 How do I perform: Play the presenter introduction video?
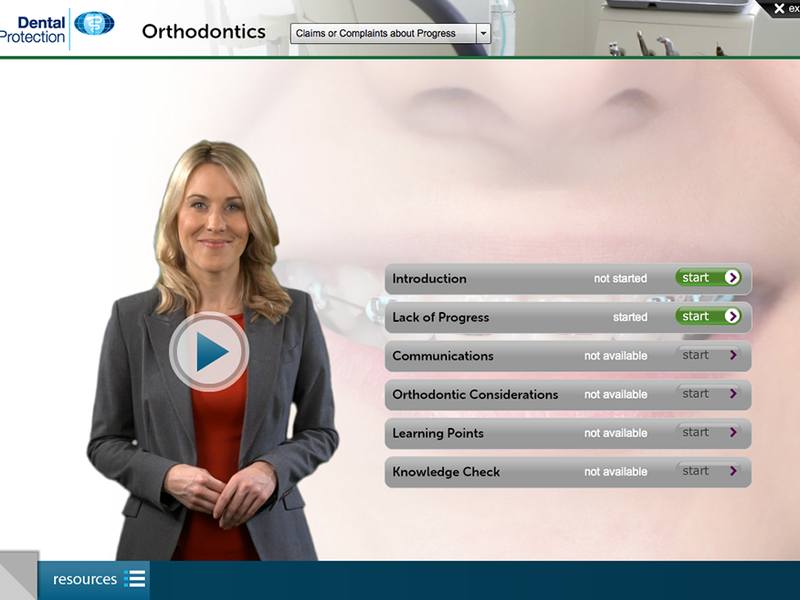[209, 352]
